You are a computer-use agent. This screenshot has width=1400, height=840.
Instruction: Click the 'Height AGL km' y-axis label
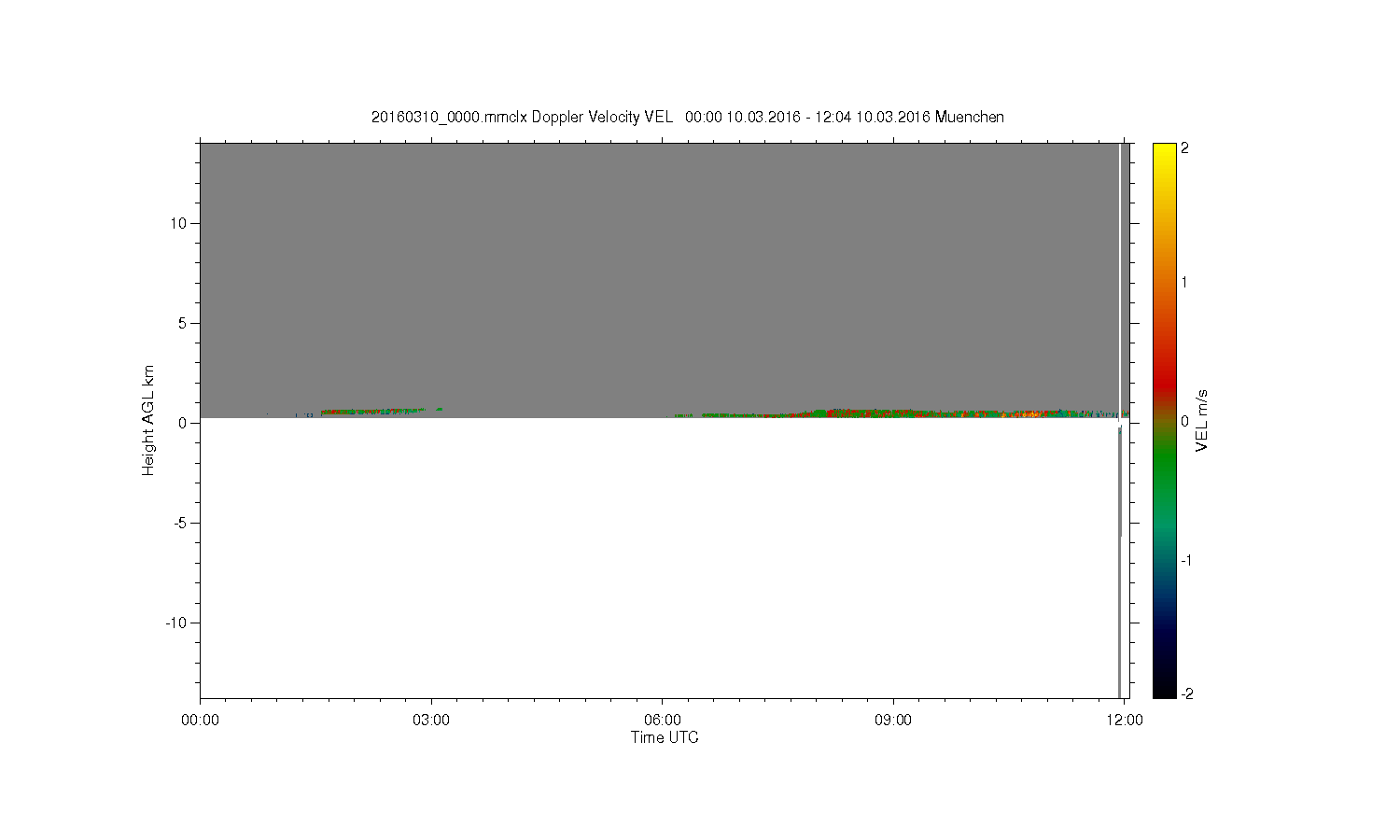pos(147,420)
